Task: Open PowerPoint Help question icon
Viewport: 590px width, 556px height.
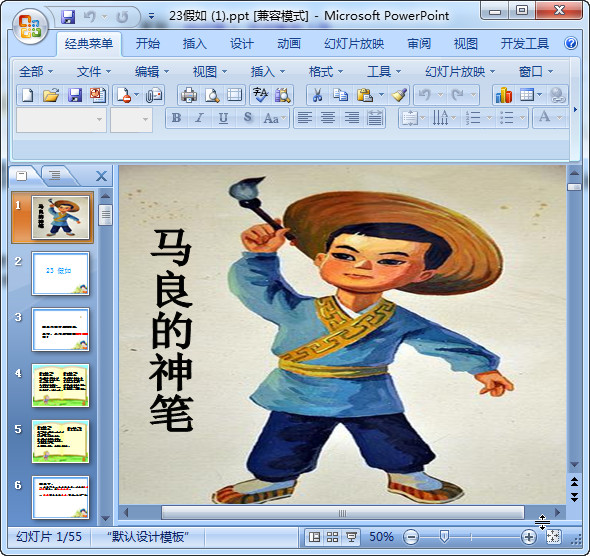Action: tap(571, 43)
